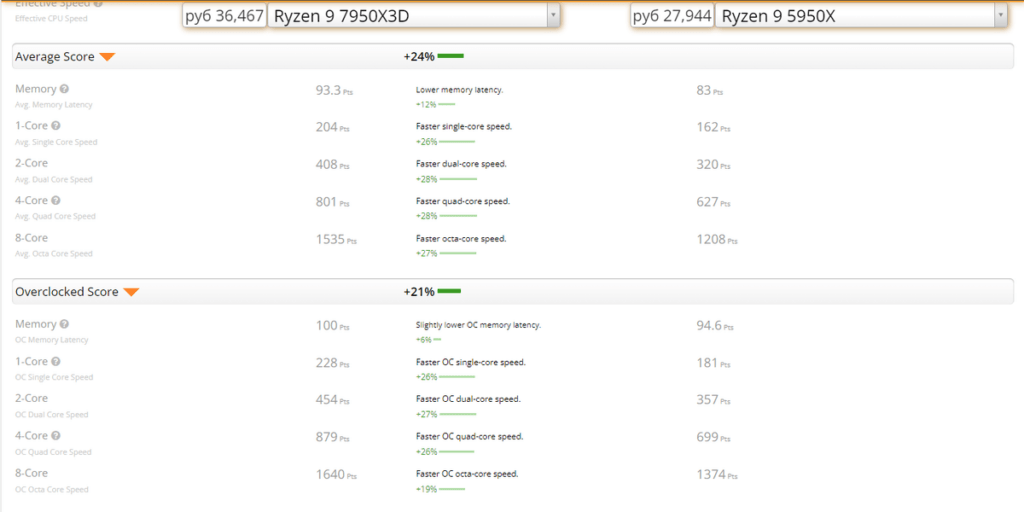Select the 801 Pts quad-core value
The image size is (1024, 512).
(332, 202)
